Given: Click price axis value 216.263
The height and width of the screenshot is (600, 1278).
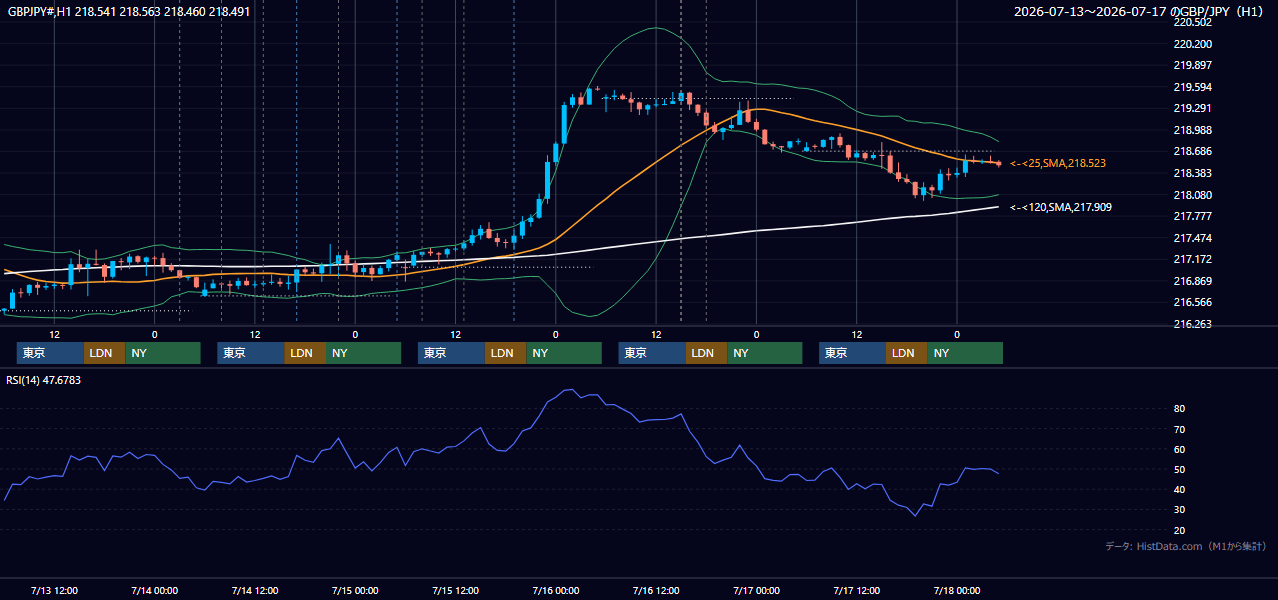Looking at the screenshot, I should [x=1193, y=324].
